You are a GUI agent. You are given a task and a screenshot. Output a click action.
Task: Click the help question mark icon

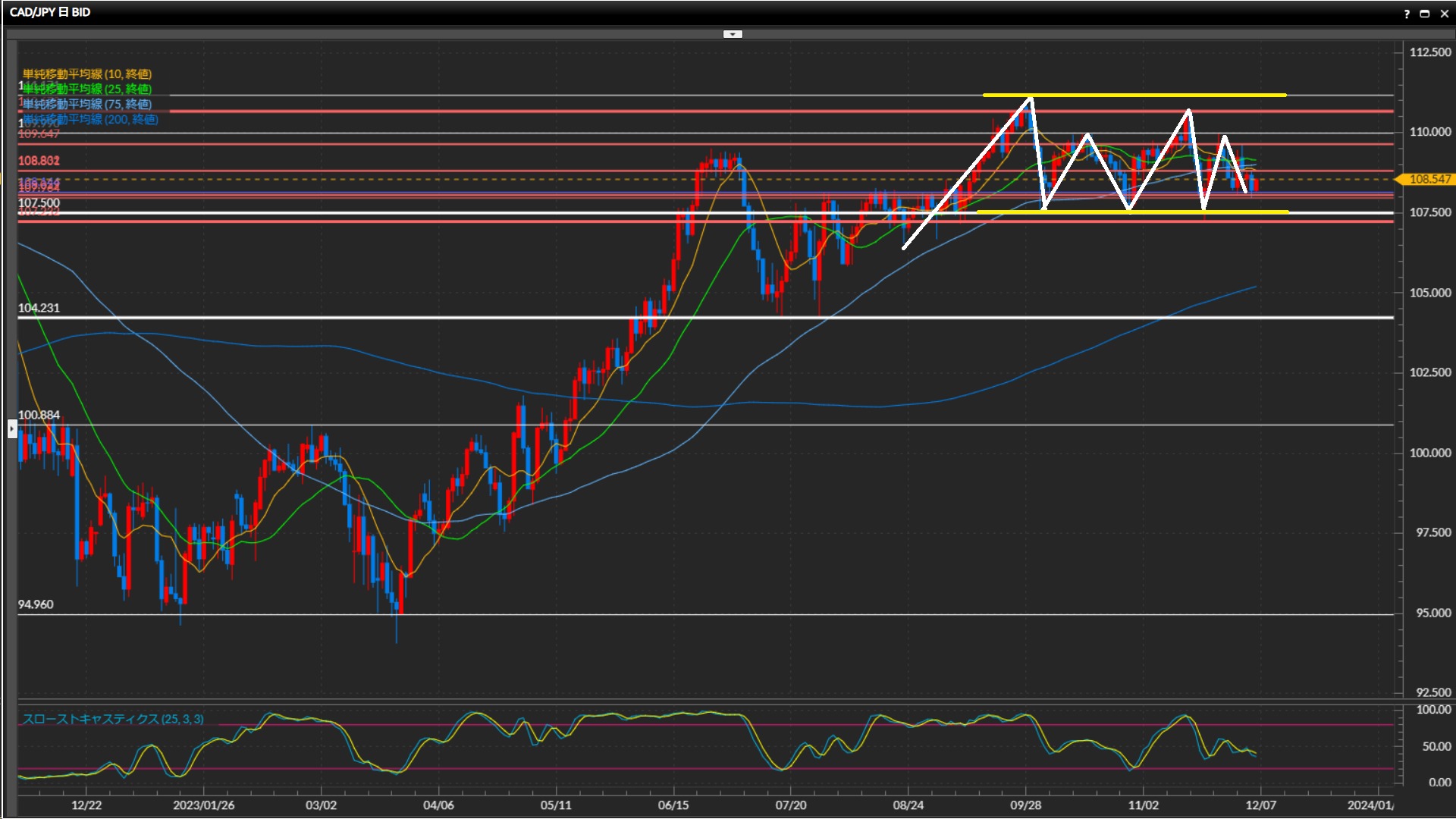point(1407,14)
